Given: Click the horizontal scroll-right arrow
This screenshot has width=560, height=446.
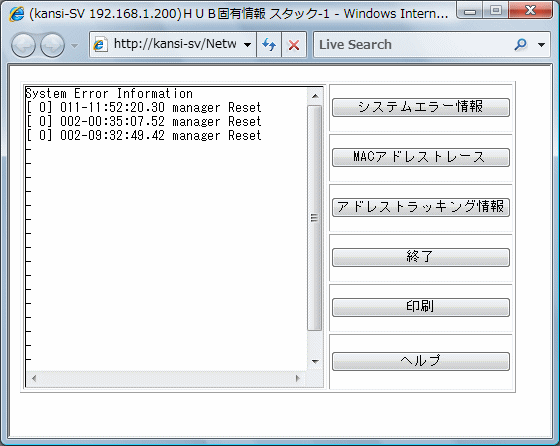Looking at the screenshot, I should tap(298, 379).
